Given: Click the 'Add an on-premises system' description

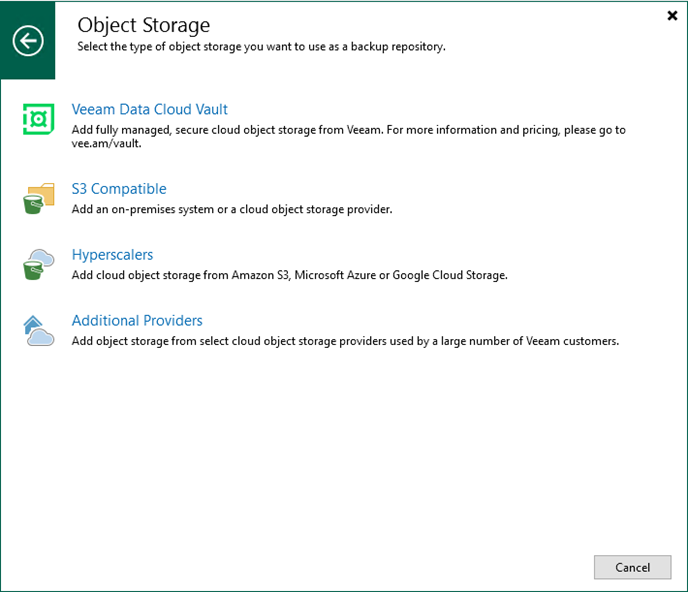Looking at the screenshot, I should 232,209.
